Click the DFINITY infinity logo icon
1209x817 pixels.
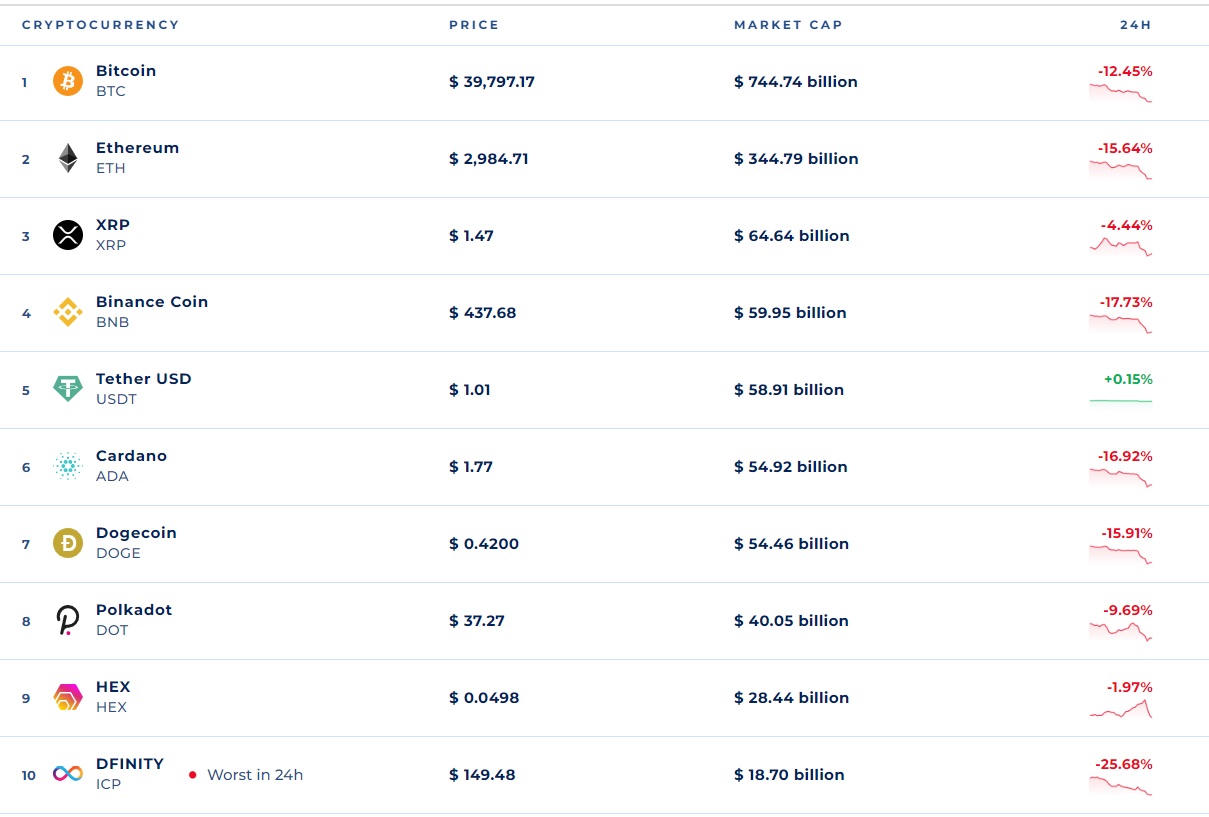pos(67,775)
